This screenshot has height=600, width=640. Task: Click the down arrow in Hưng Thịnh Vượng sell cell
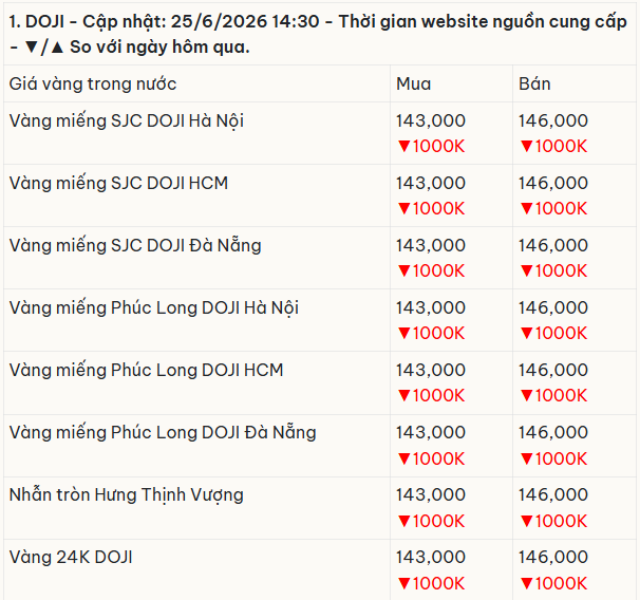527,521
